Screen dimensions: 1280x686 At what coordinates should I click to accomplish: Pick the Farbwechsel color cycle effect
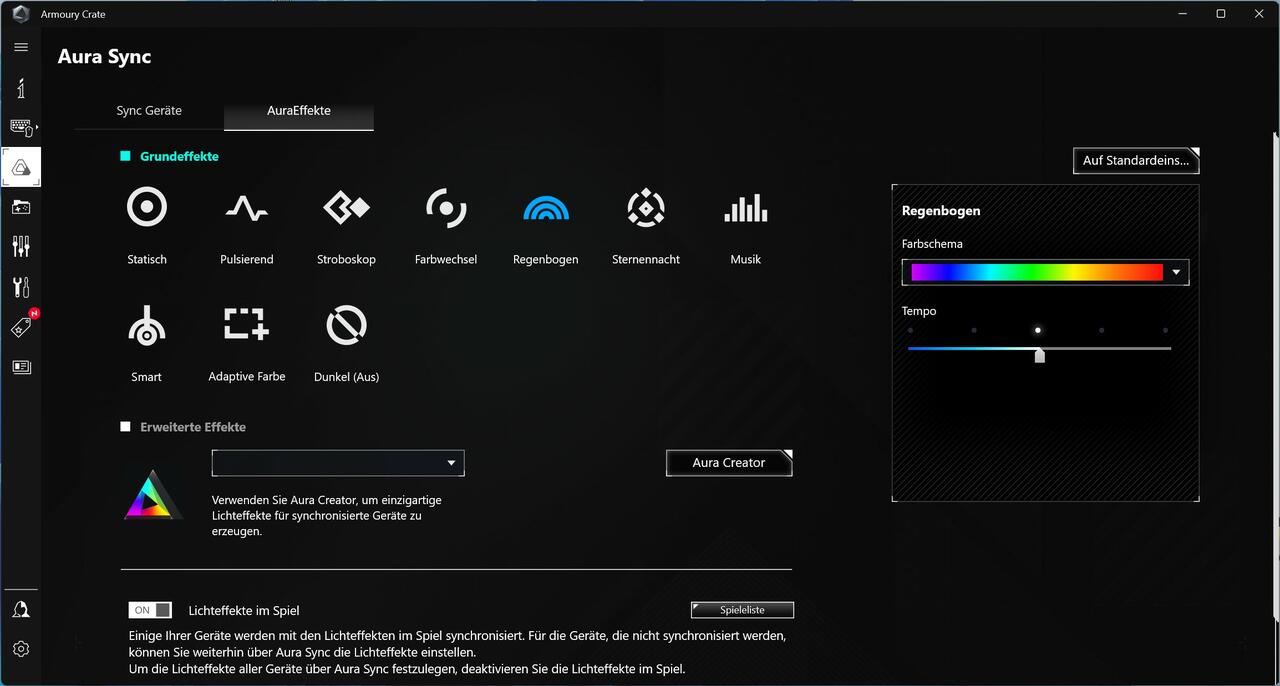(x=446, y=208)
